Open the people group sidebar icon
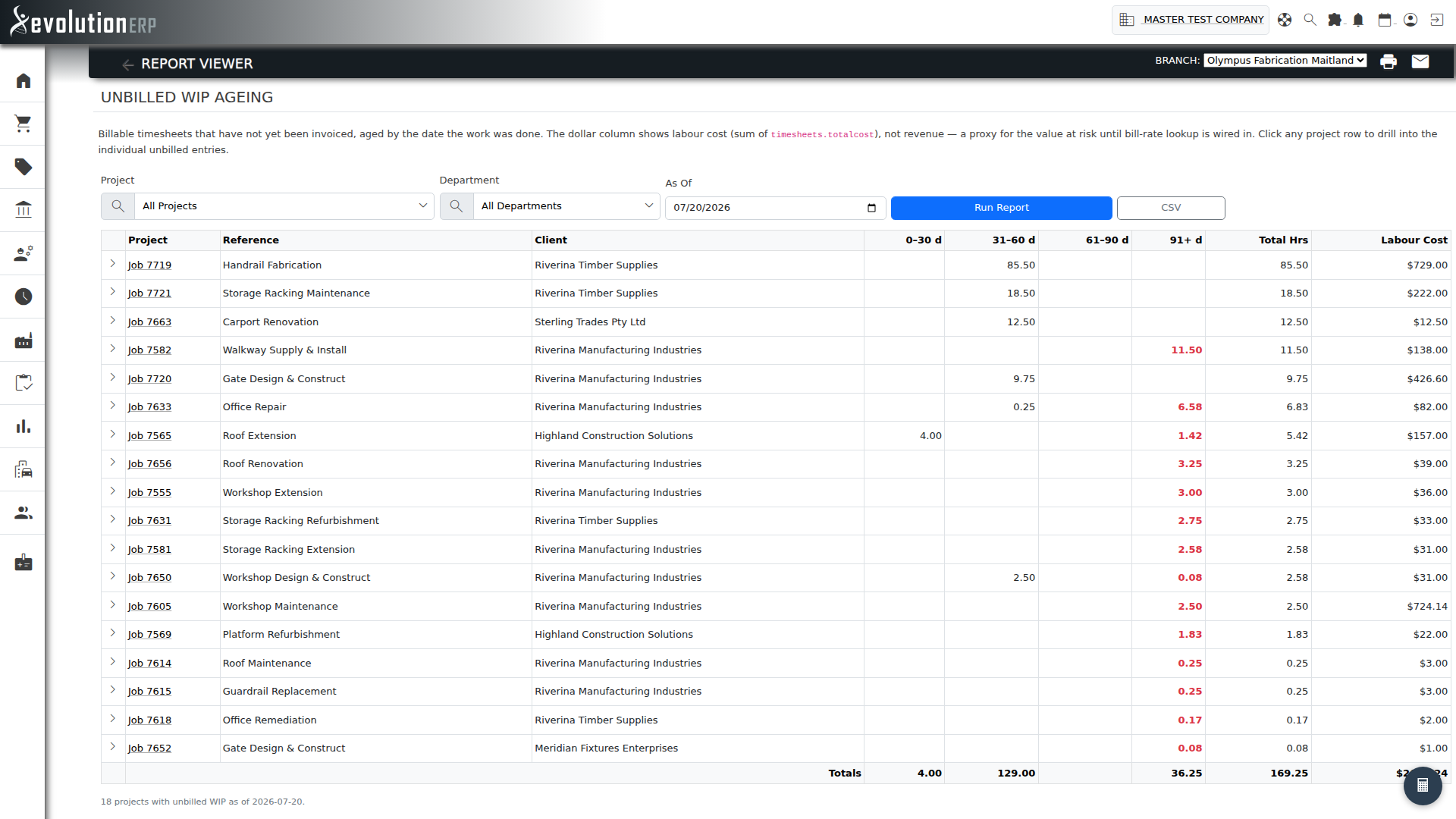 pos(24,513)
